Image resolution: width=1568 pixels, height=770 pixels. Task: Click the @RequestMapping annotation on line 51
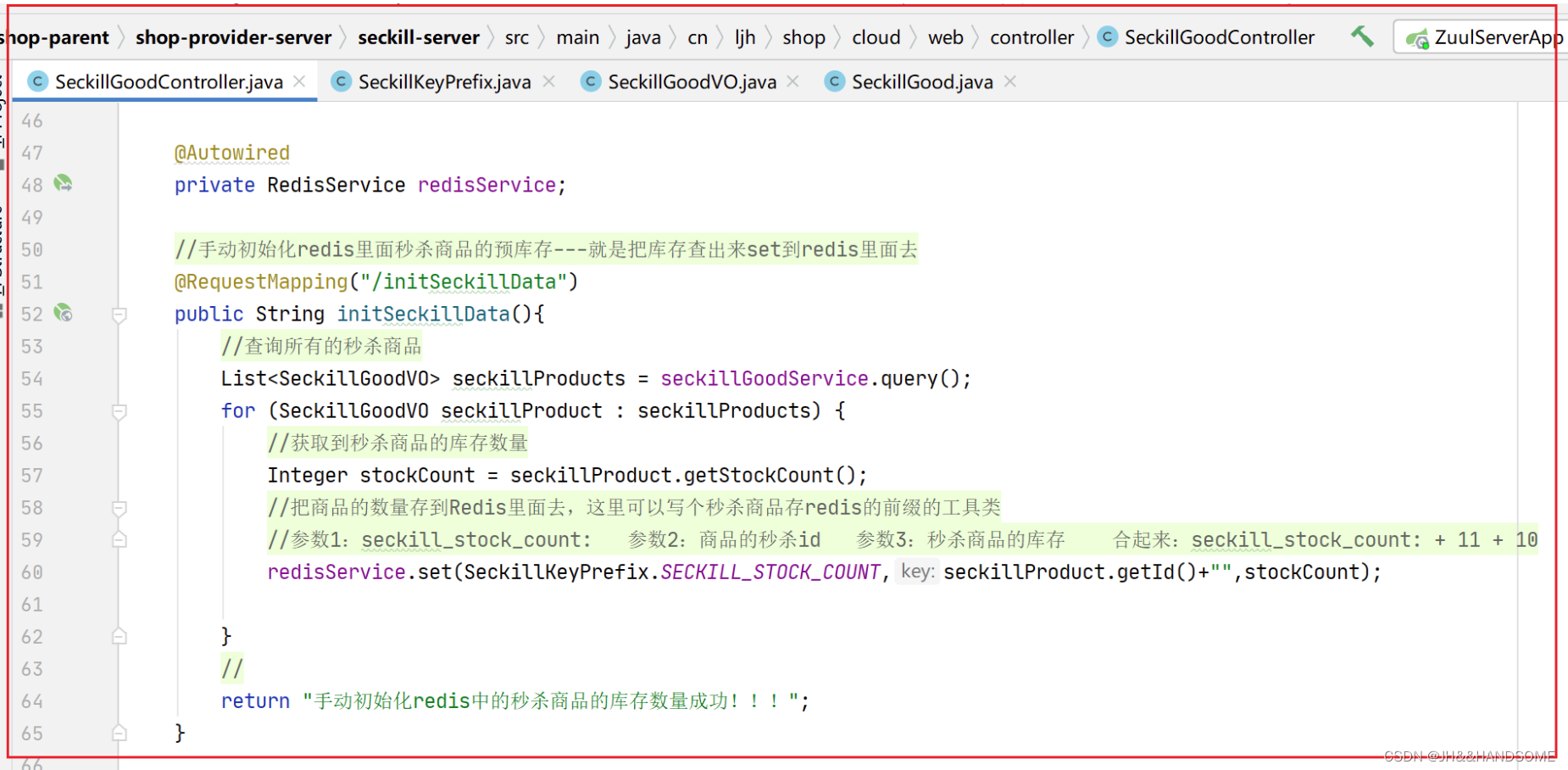click(261, 282)
